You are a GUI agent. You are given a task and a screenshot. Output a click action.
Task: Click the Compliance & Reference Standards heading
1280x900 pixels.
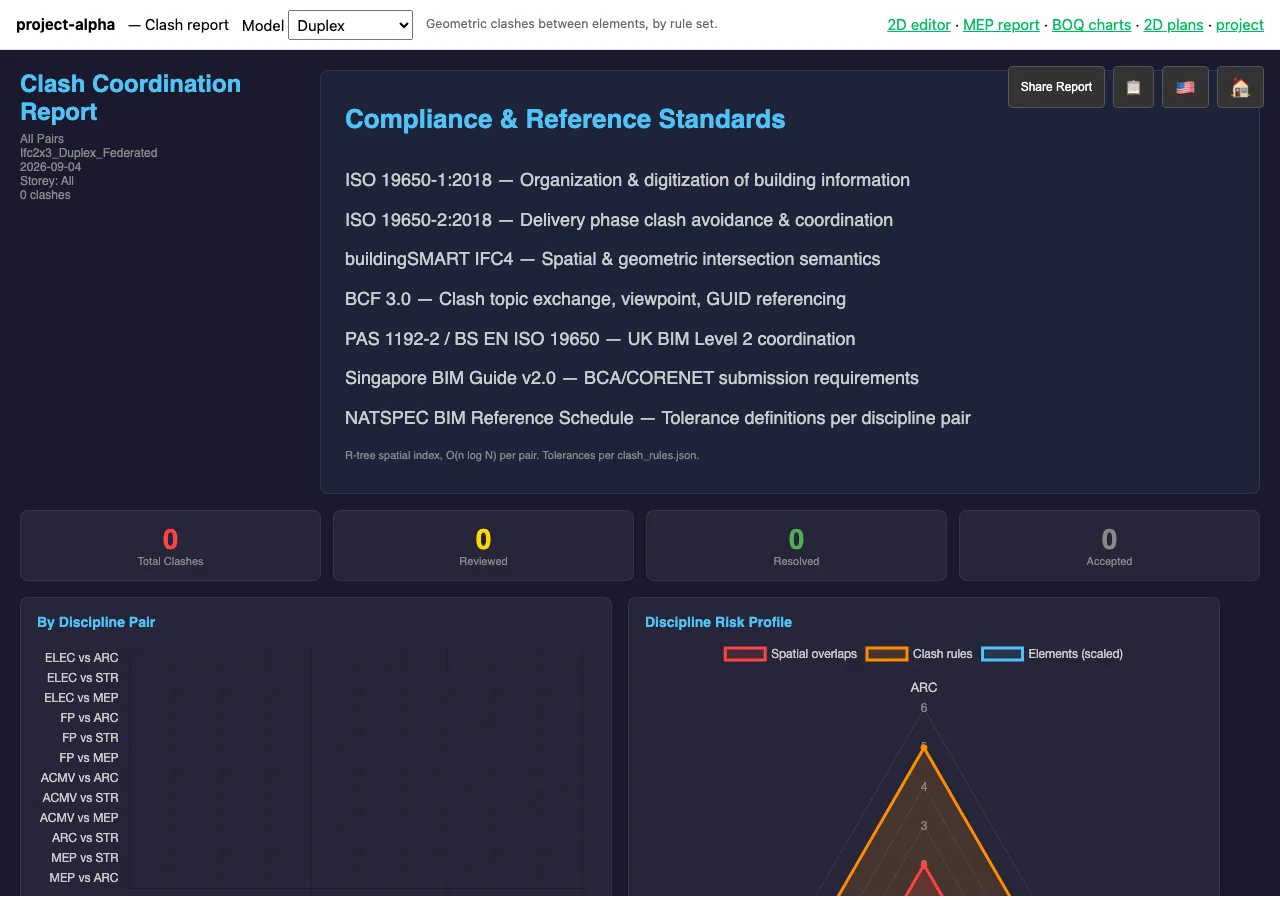pyautogui.click(x=565, y=119)
